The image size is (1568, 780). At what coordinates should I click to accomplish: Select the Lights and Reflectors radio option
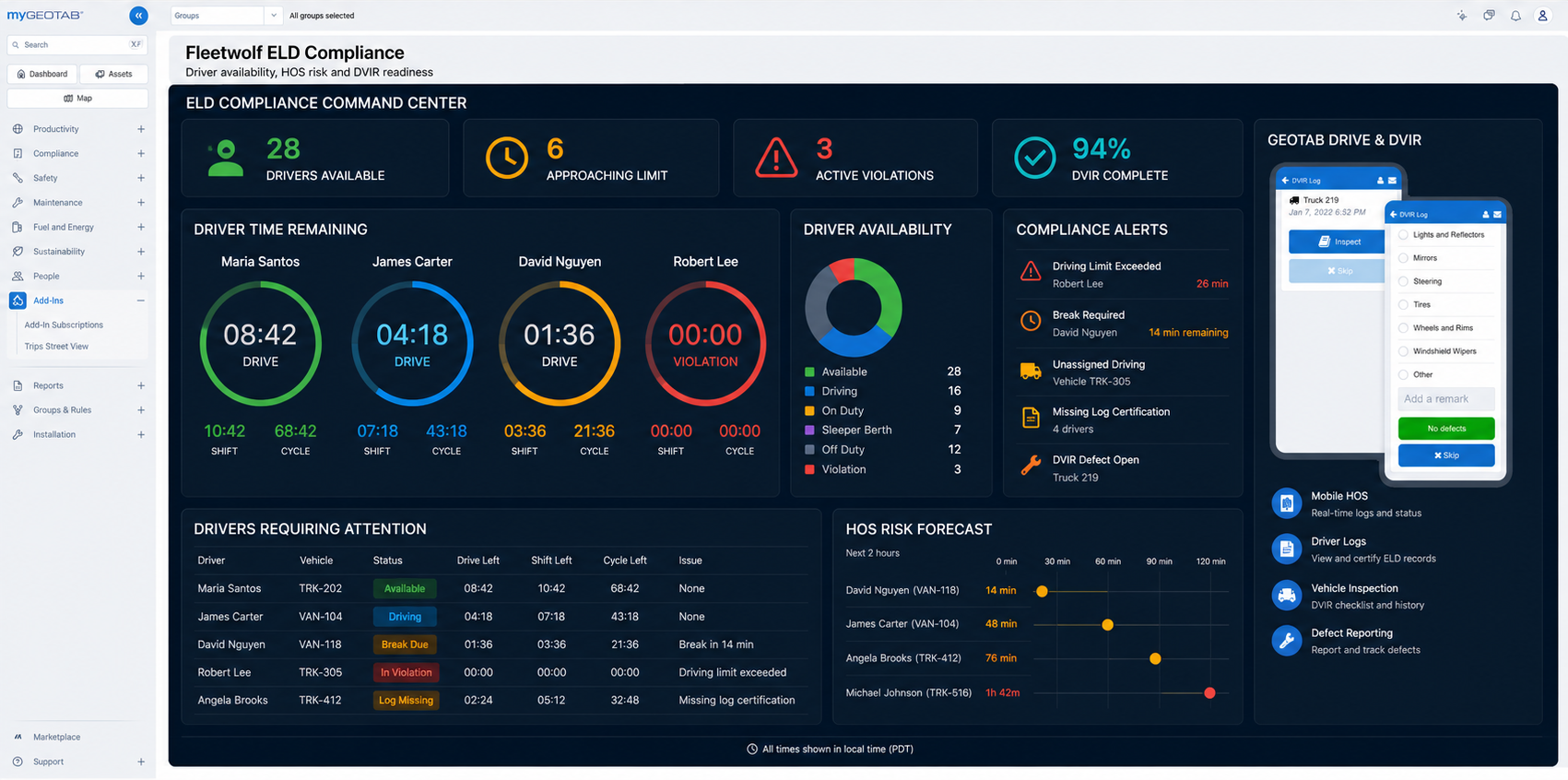(x=1404, y=235)
